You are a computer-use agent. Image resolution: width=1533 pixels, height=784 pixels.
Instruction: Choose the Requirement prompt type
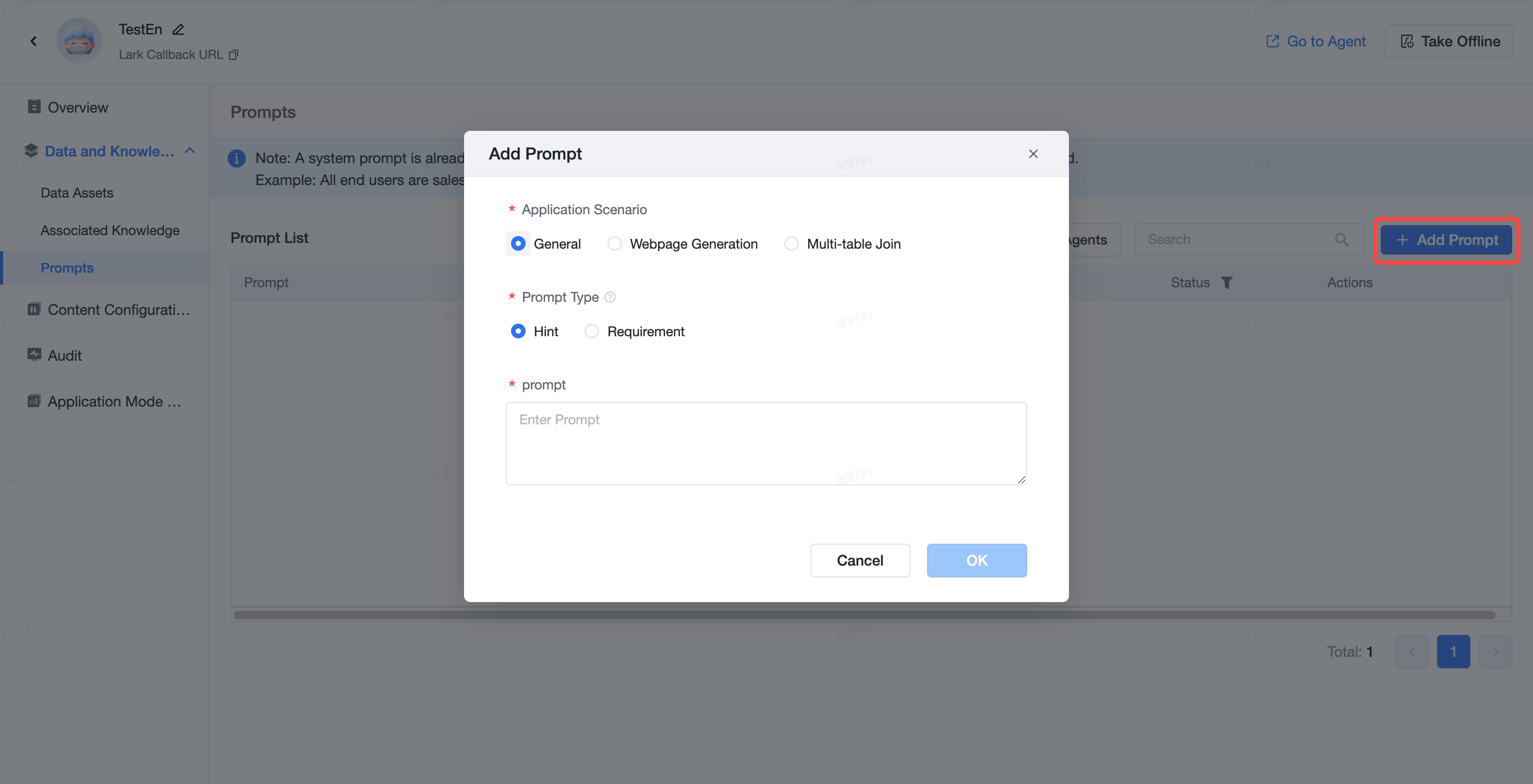point(635,332)
